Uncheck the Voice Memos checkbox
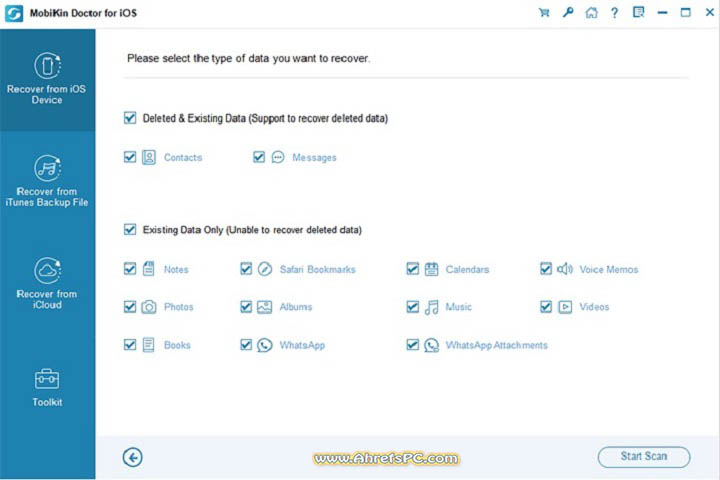The image size is (720, 480). (546, 269)
